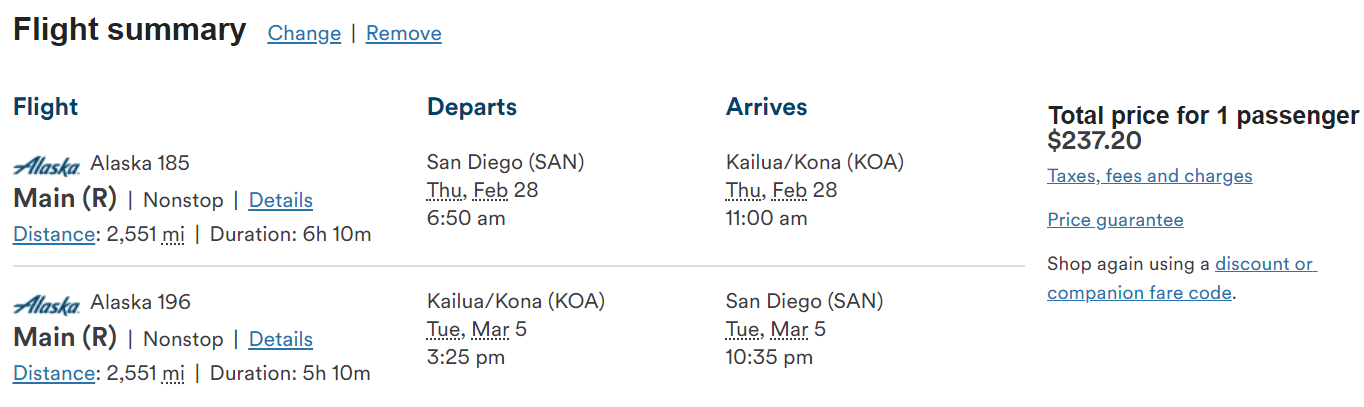Click Distance link for Alaska 185
This screenshot has width=1364, height=407.
tap(53, 235)
